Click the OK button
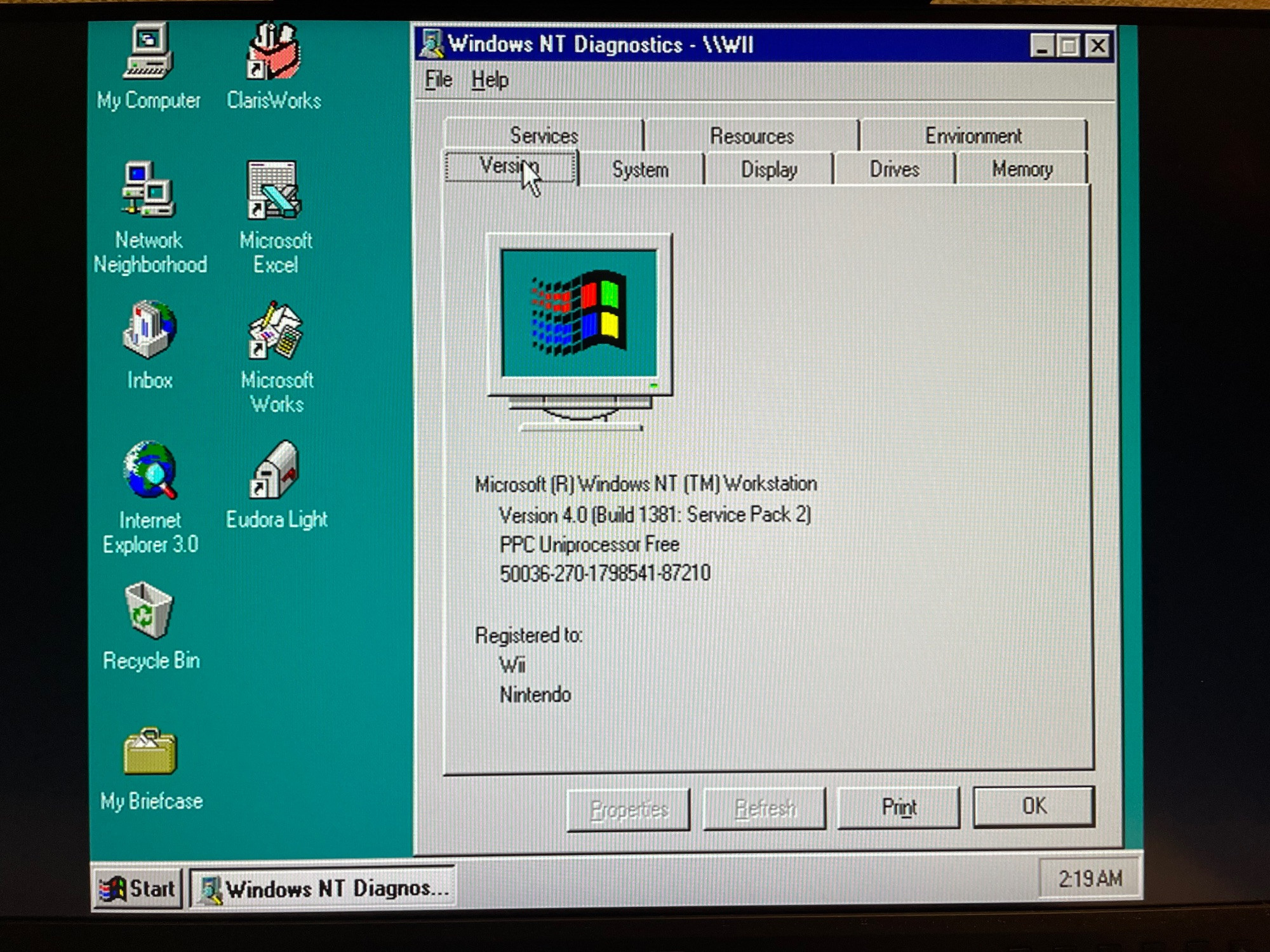 1033,806
